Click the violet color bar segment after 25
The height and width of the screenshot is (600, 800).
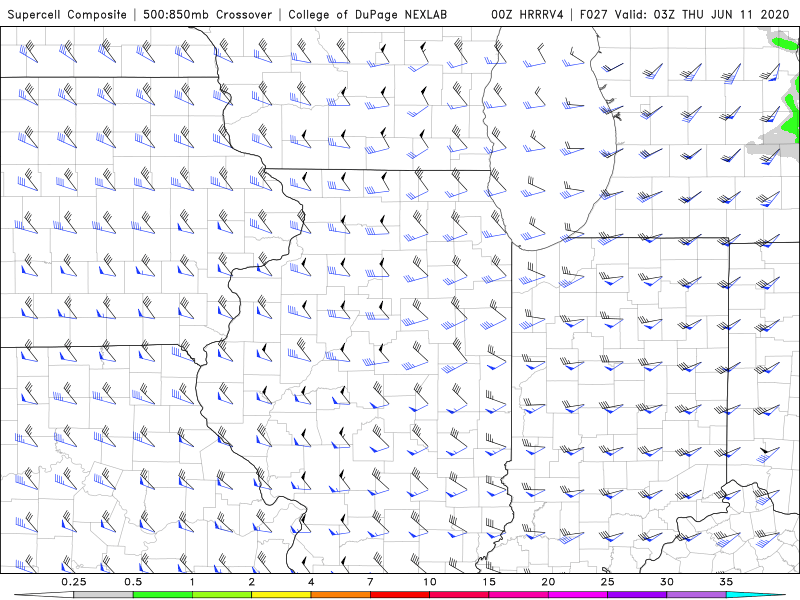click(x=637, y=595)
